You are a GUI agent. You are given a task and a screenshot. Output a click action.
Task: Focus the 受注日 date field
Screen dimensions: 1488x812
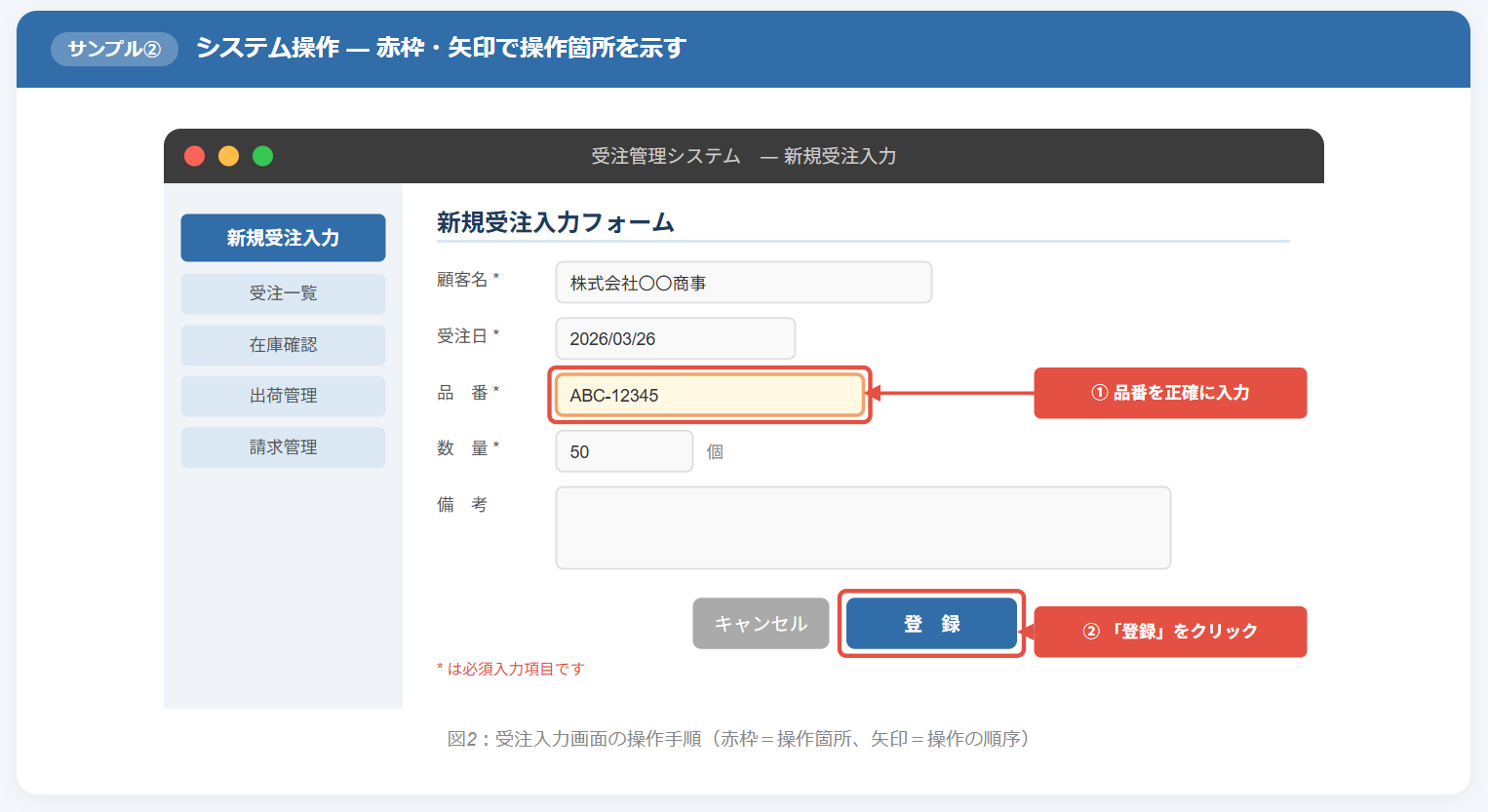pyautogui.click(x=675, y=339)
